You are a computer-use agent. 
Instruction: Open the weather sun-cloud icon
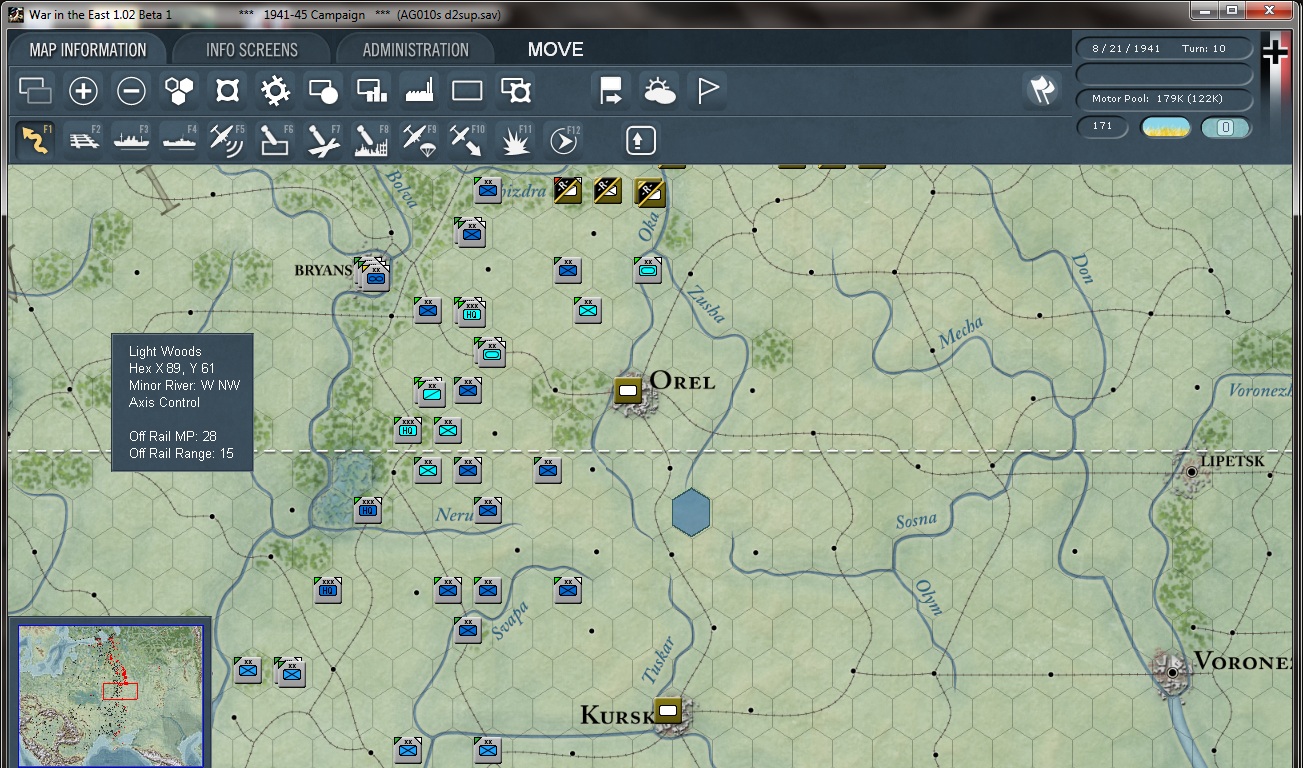(x=659, y=92)
